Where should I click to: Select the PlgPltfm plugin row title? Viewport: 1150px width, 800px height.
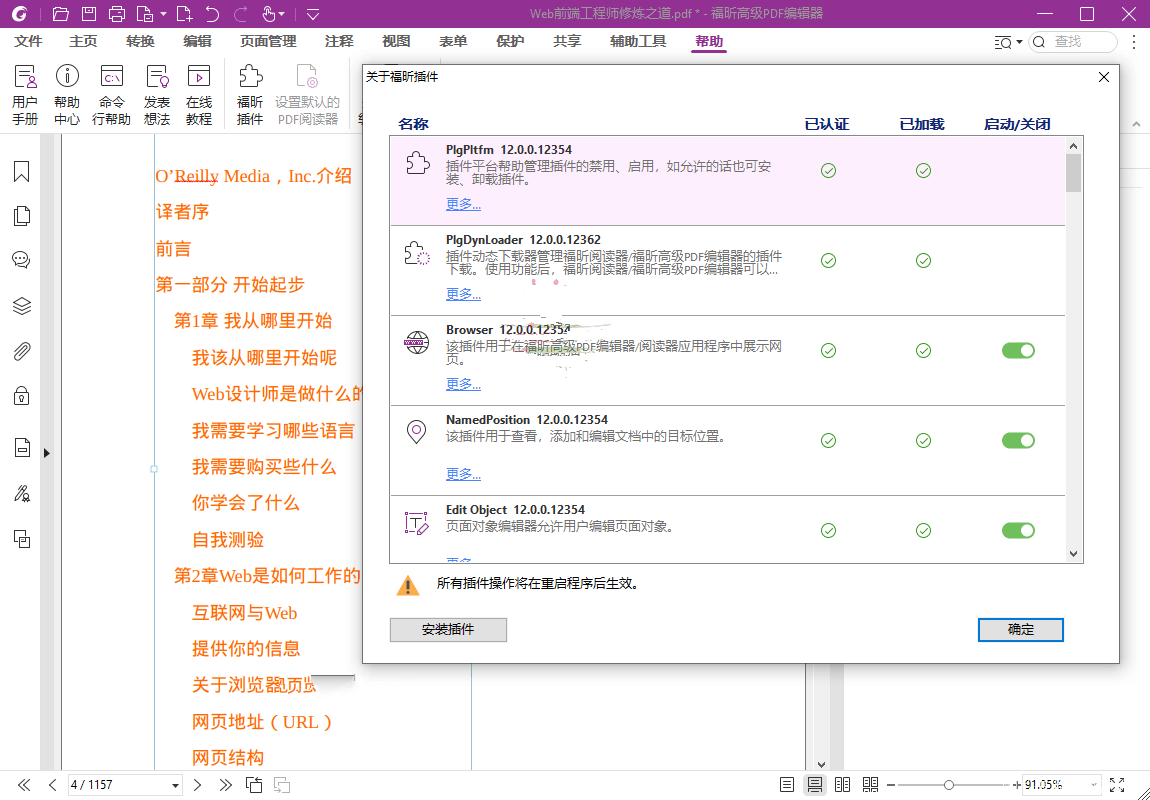509,150
